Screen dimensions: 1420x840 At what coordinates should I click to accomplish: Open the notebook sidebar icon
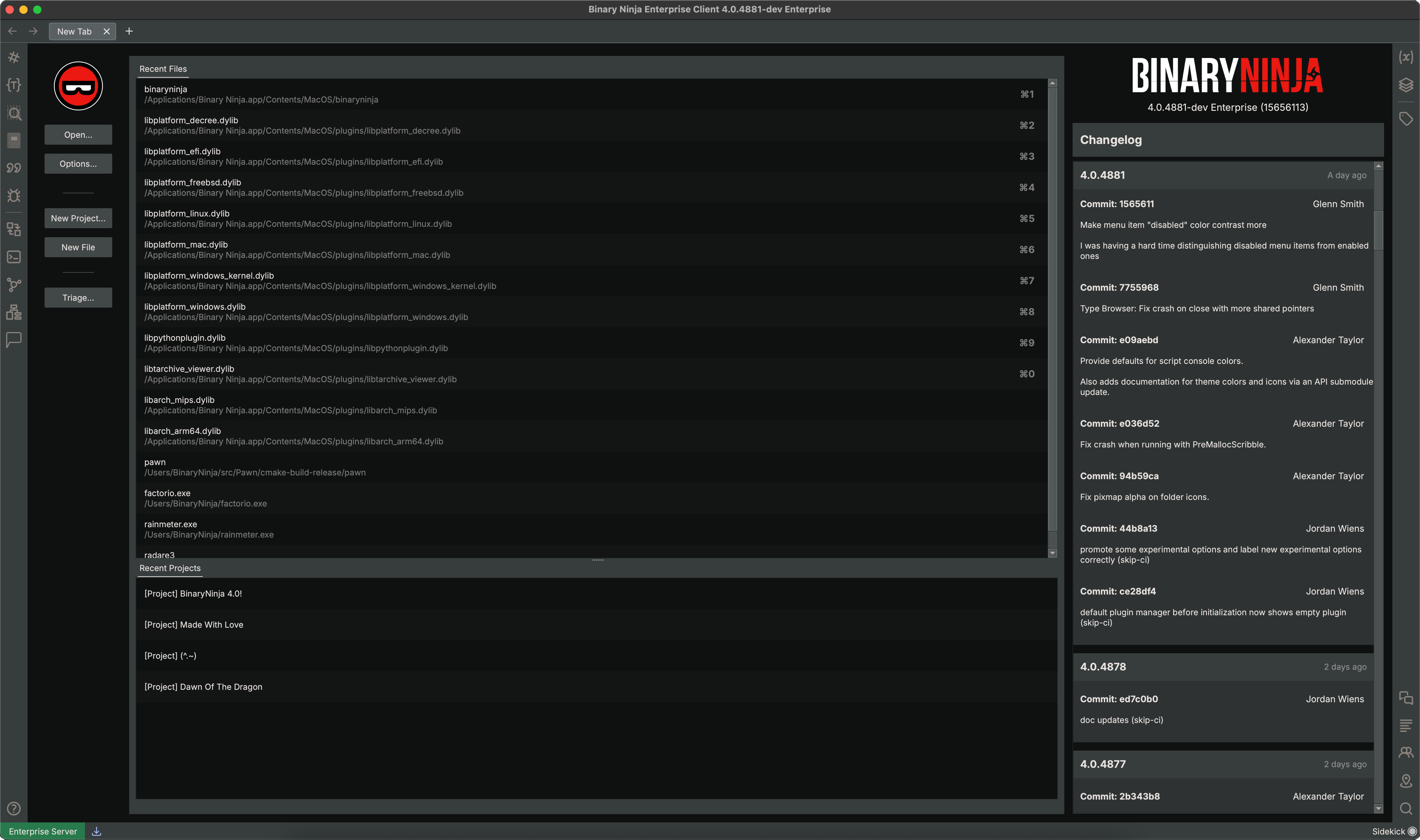click(x=13, y=141)
